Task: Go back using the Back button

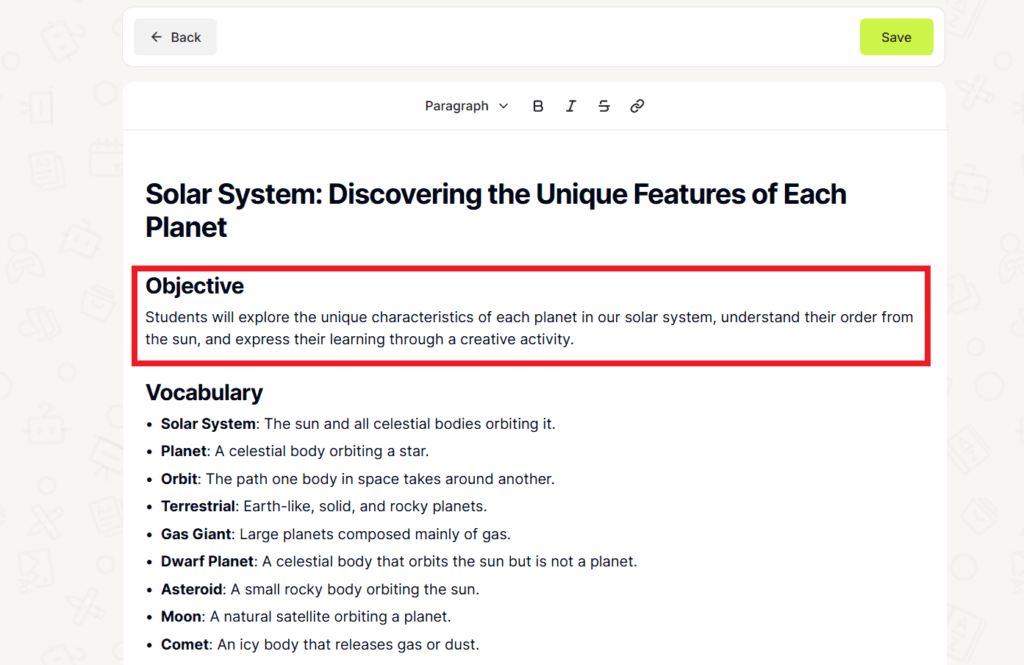Action: [175, 36]
